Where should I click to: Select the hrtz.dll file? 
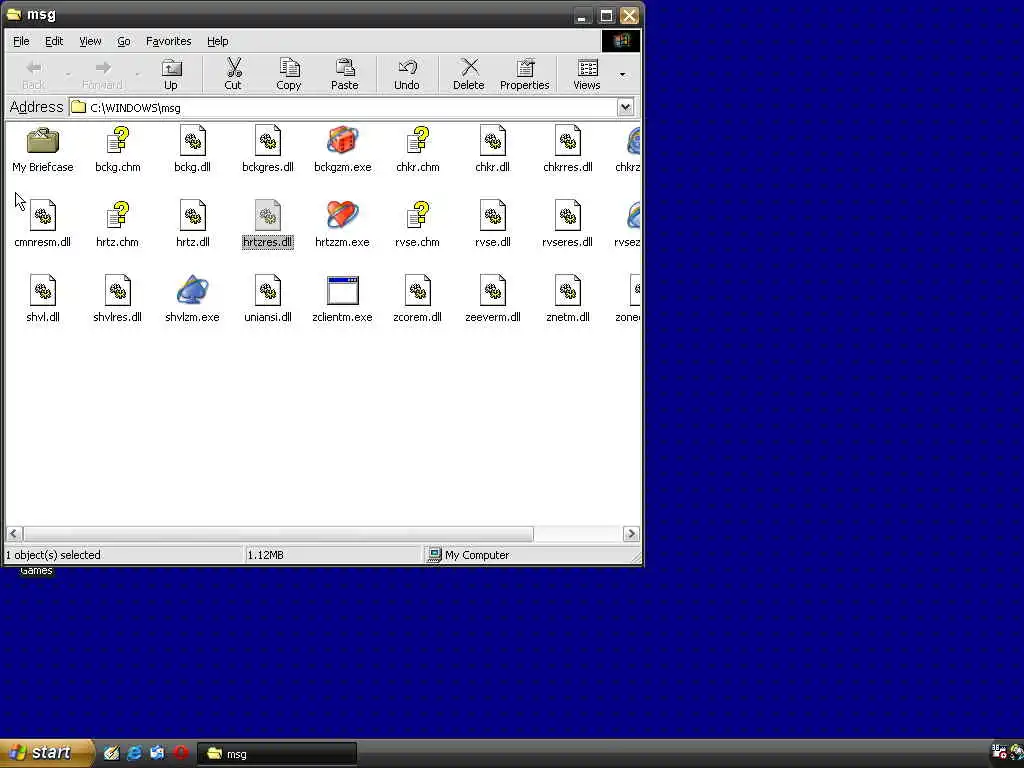pos(193,225)
